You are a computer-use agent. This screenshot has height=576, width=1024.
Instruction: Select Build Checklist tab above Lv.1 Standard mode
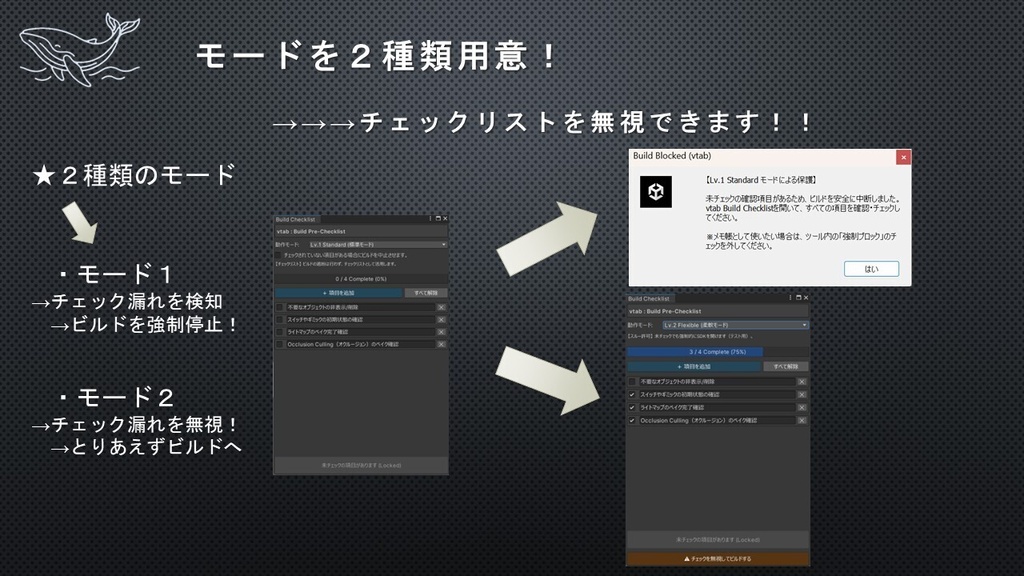point(295,219)
